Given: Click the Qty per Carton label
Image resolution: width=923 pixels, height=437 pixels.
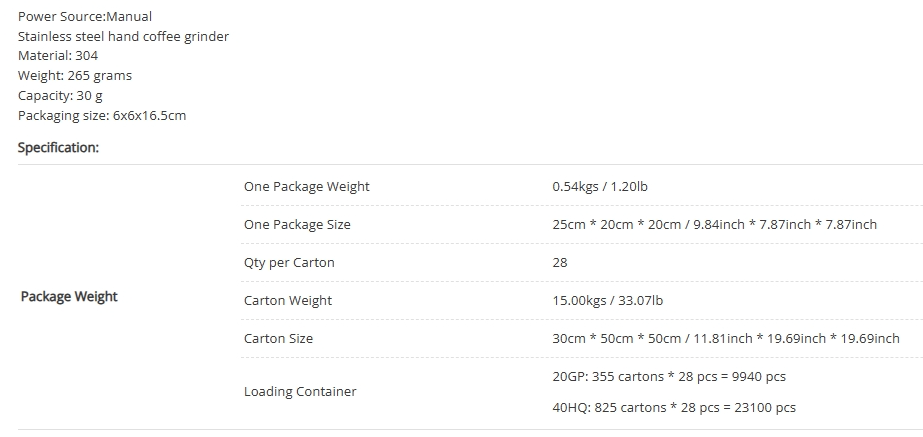Looking at the screenshot, I should [x=289, y=263].
